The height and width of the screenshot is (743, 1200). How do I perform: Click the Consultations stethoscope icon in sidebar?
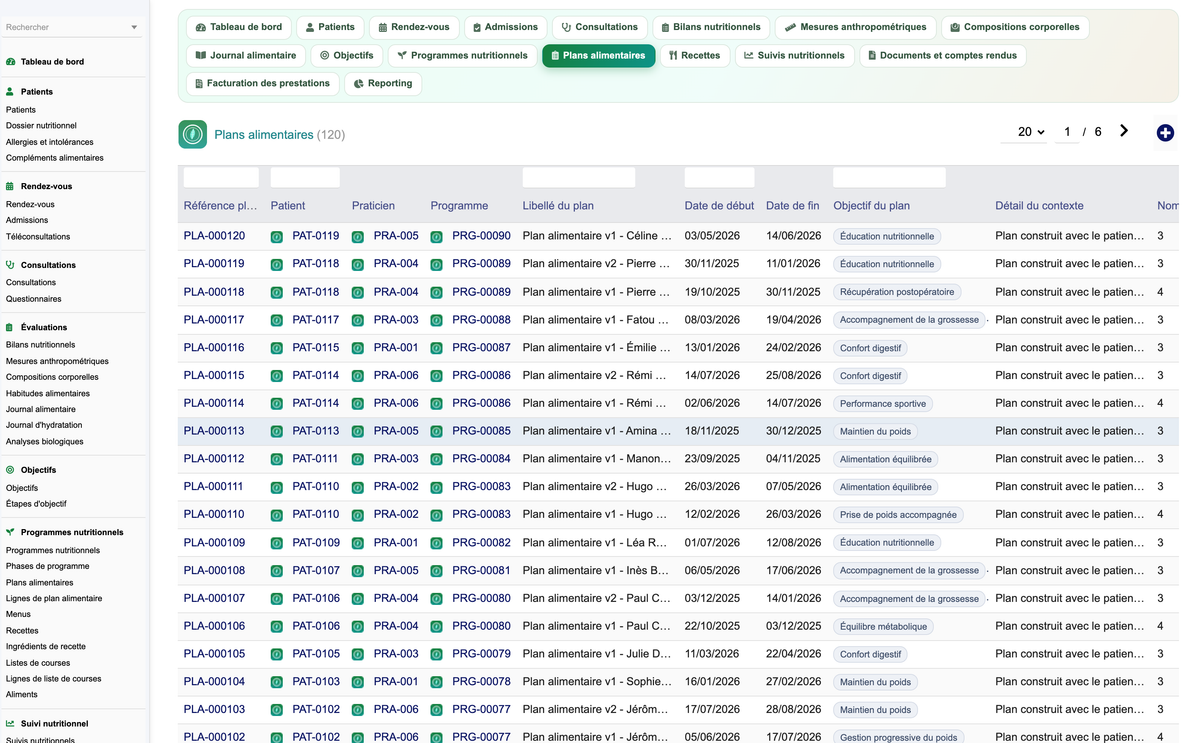(11, 266)
